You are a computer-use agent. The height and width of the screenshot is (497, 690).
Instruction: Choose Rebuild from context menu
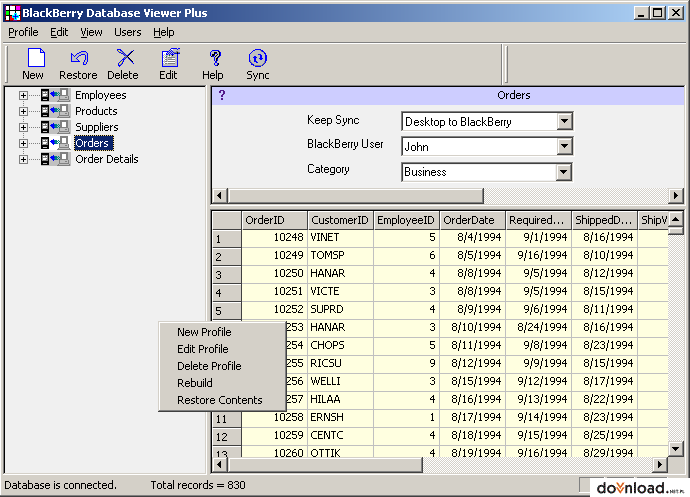coord(195,383)
